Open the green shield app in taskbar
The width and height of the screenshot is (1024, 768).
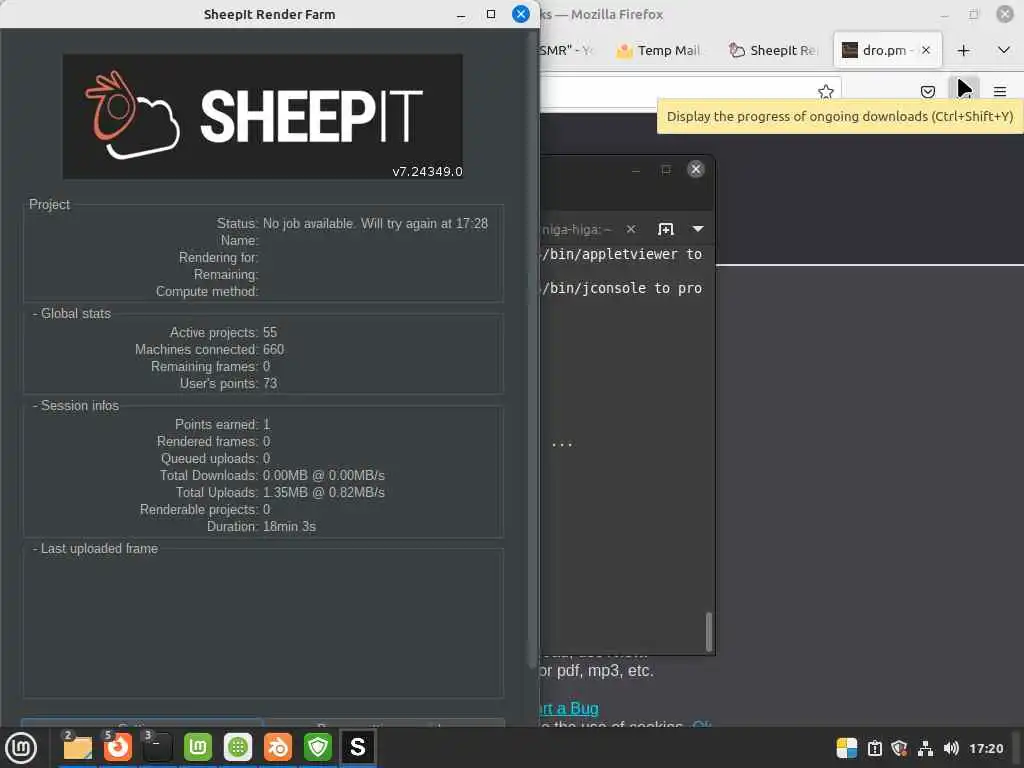[x=318, y=747]
